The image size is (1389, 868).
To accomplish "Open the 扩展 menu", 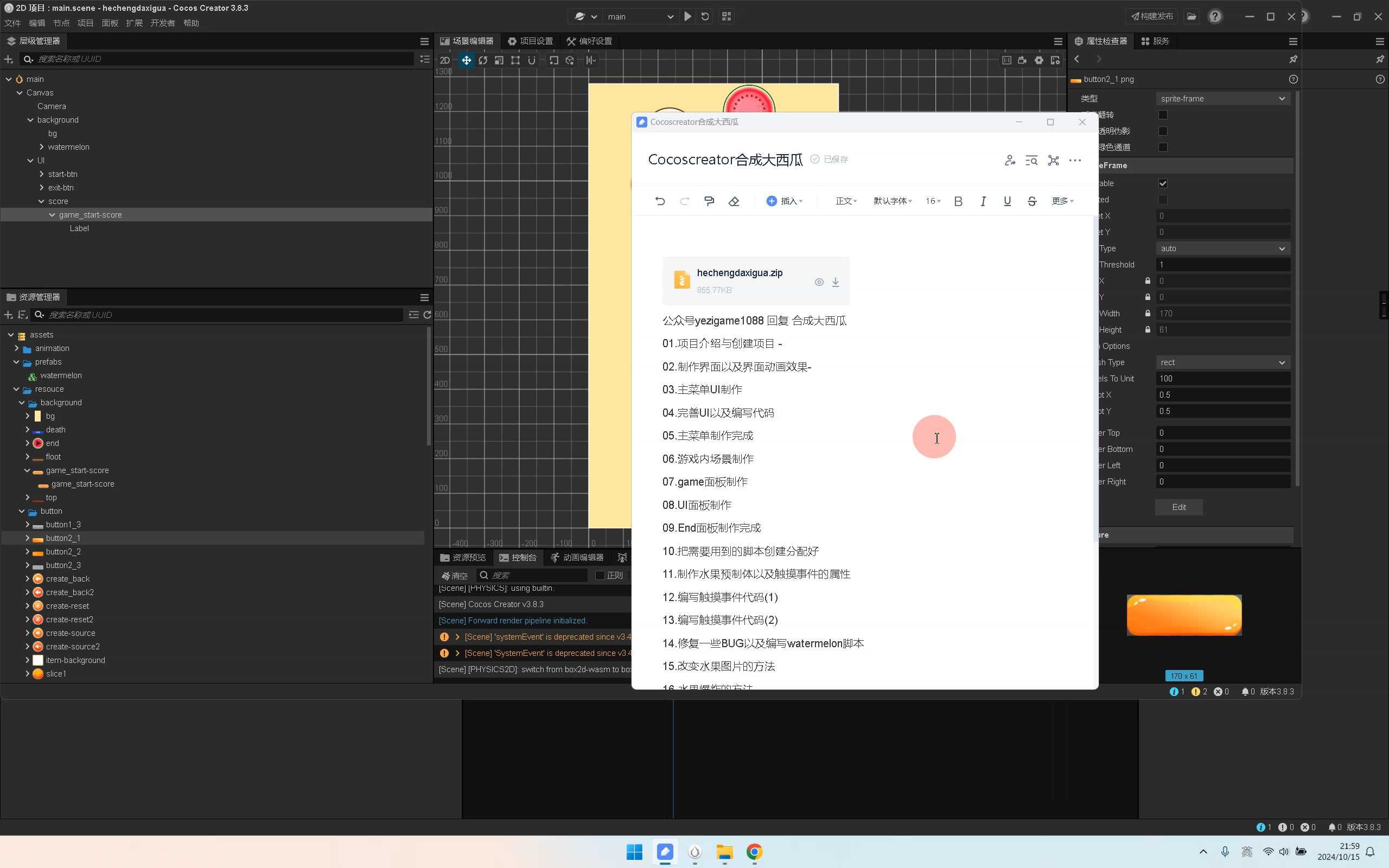I will (x=133, y=23).
